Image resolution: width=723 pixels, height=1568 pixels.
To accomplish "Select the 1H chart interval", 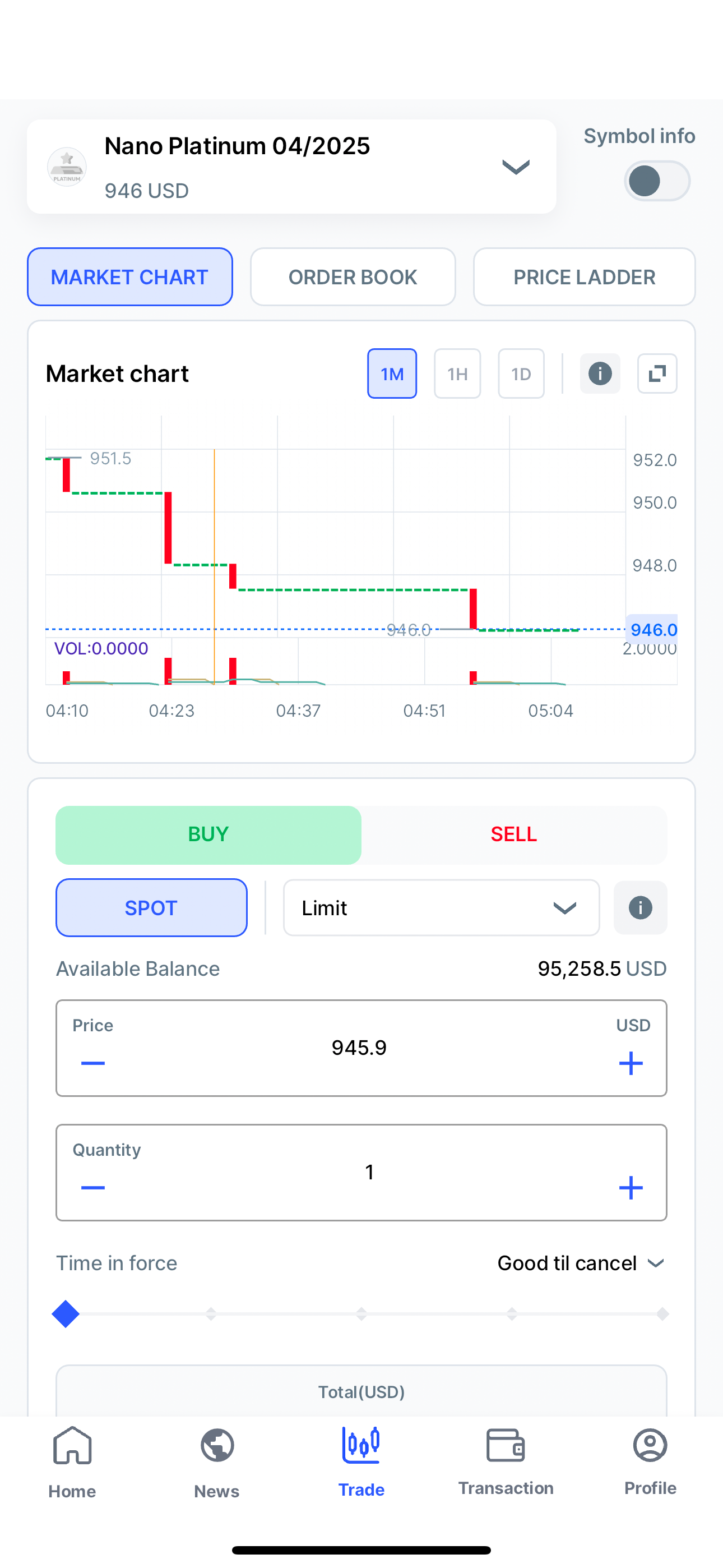I will click(457, 373).
